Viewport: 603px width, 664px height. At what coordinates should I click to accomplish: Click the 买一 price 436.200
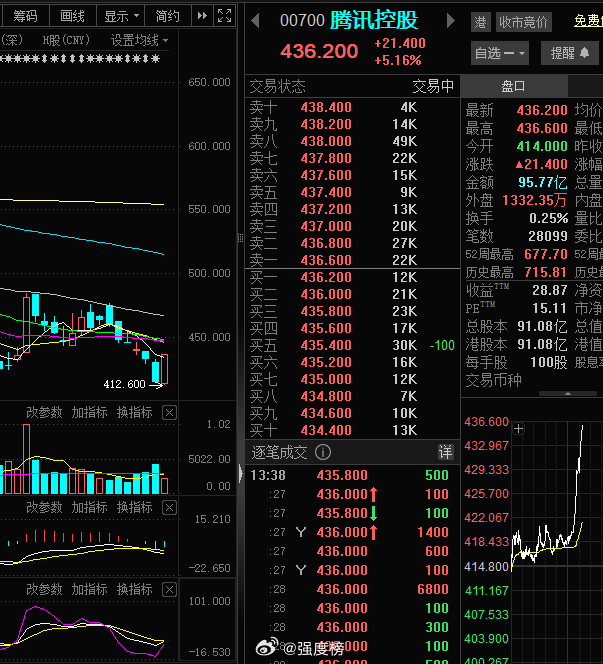tap(326, 277)
